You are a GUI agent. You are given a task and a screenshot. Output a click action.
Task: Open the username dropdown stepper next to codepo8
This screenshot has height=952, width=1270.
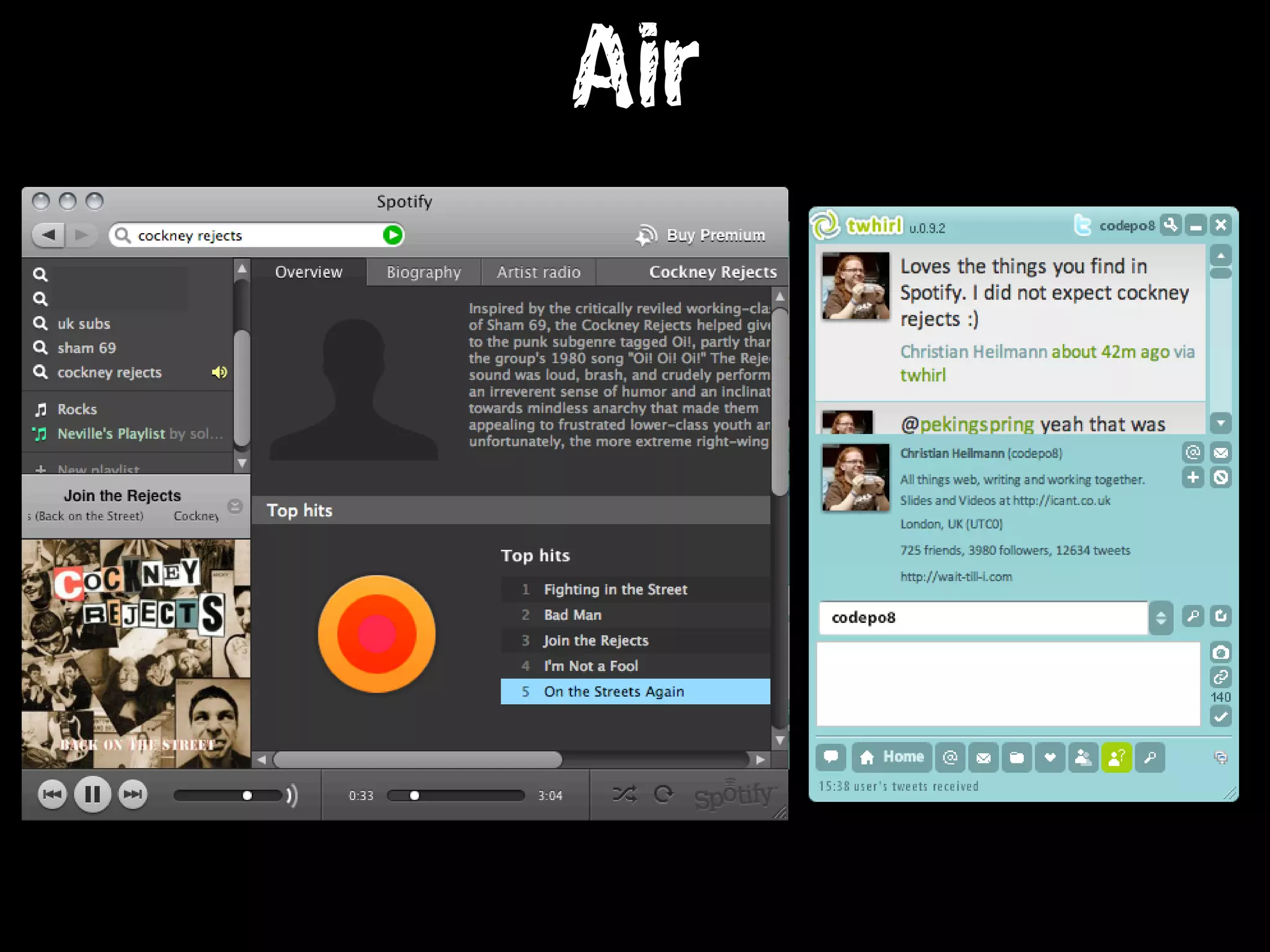click(1161, 618)
